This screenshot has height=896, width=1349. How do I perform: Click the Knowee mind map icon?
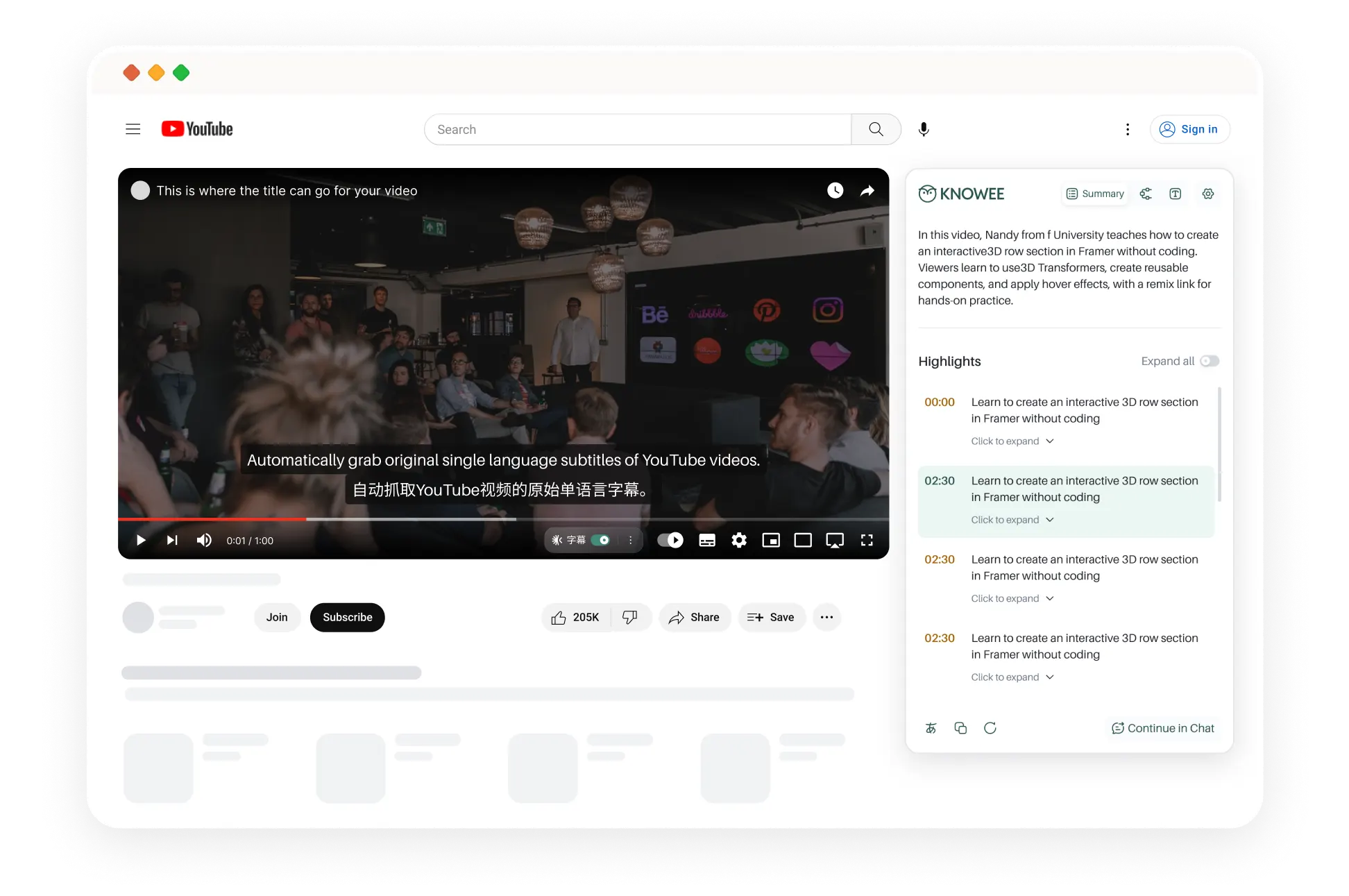pos(1146,194)
